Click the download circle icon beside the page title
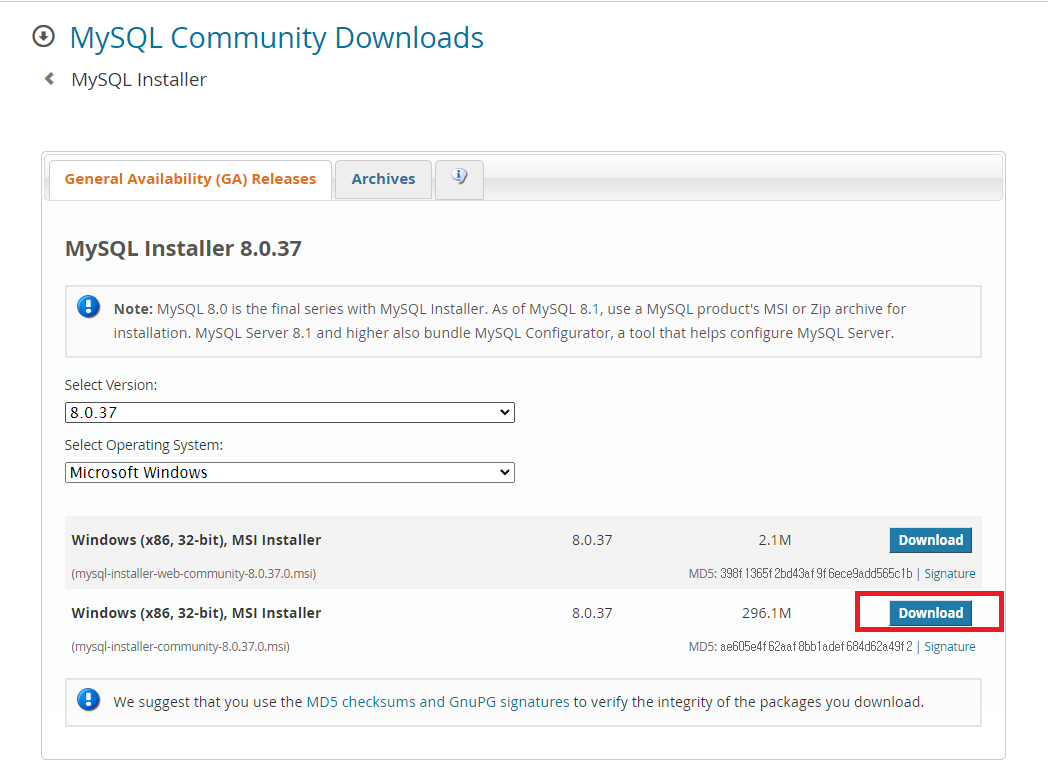 pyautogui.click(x=43, y=36)
